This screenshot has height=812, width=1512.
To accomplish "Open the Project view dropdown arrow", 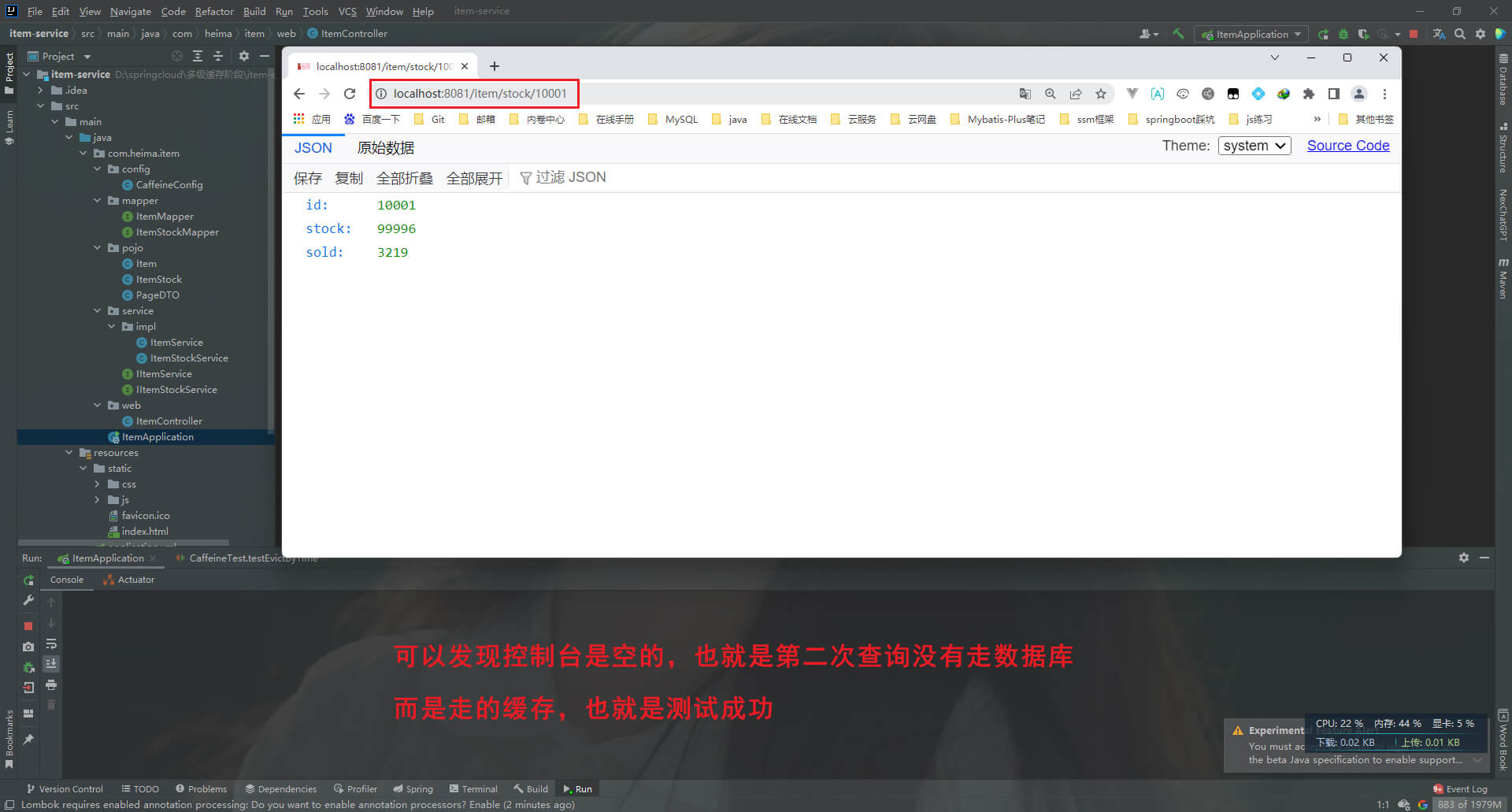I will [x=87, y=57].
